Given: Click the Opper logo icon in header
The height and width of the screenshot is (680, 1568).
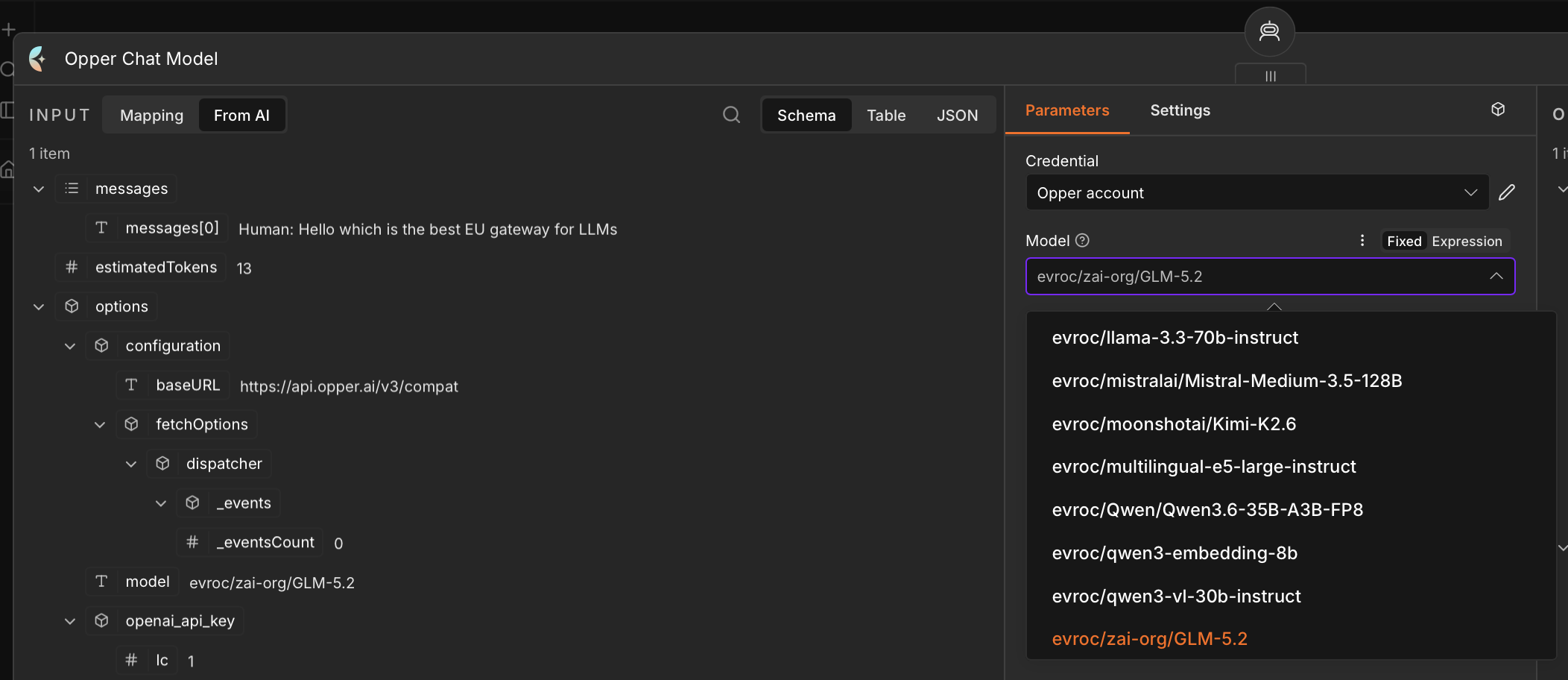Looking at the screenshot, I should (37, 58).
